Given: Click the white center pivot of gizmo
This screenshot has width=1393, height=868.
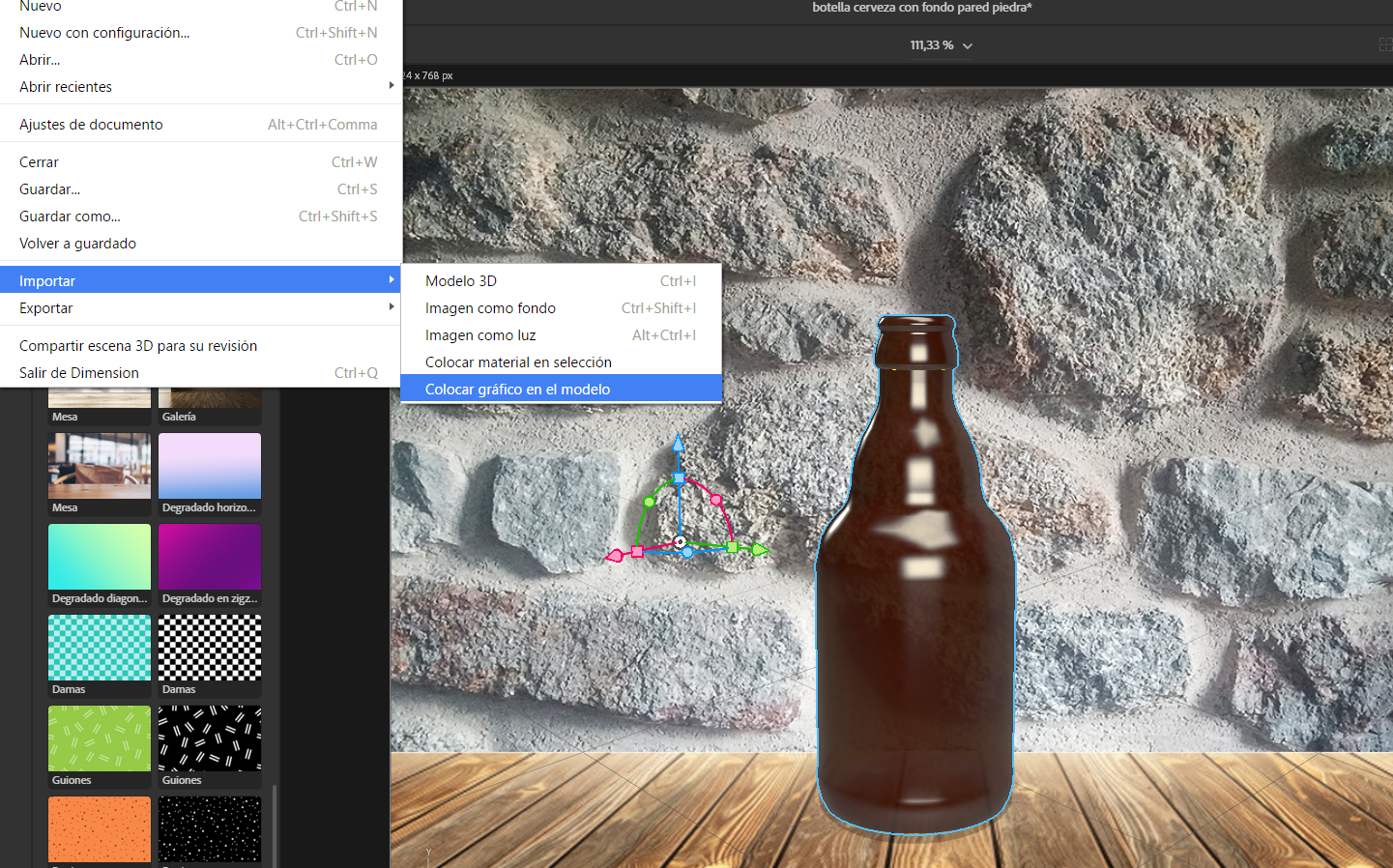Looking at the screenshot, I should point(681,542).
